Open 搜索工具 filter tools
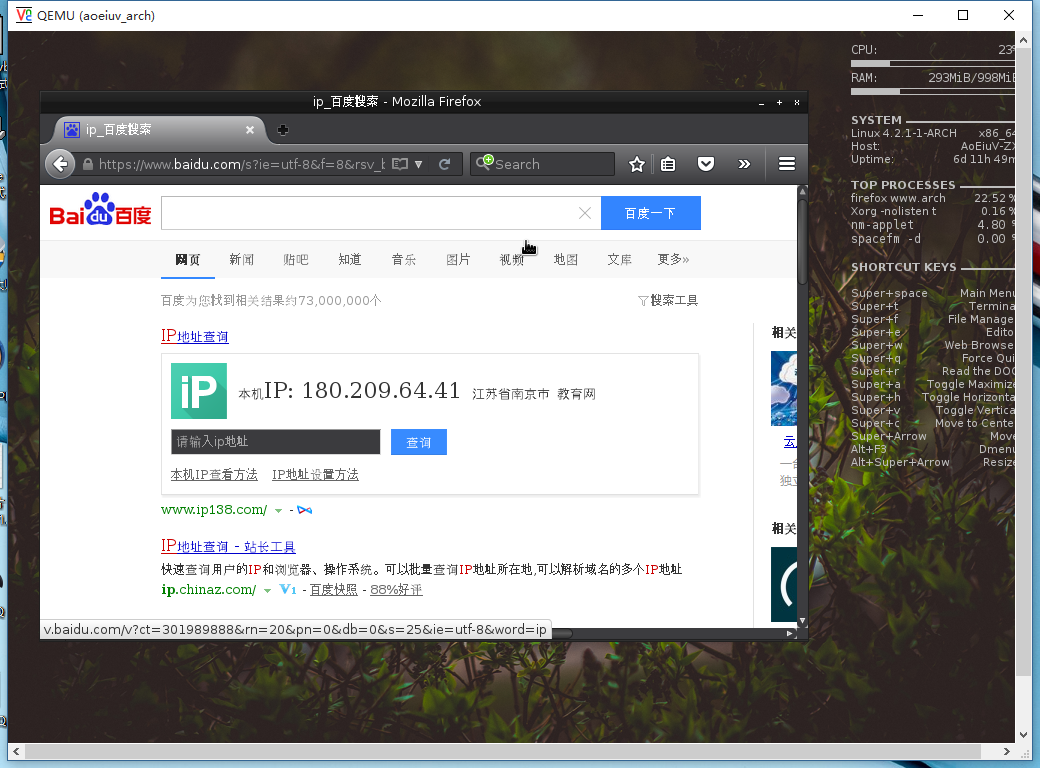 tap(668, 300)
